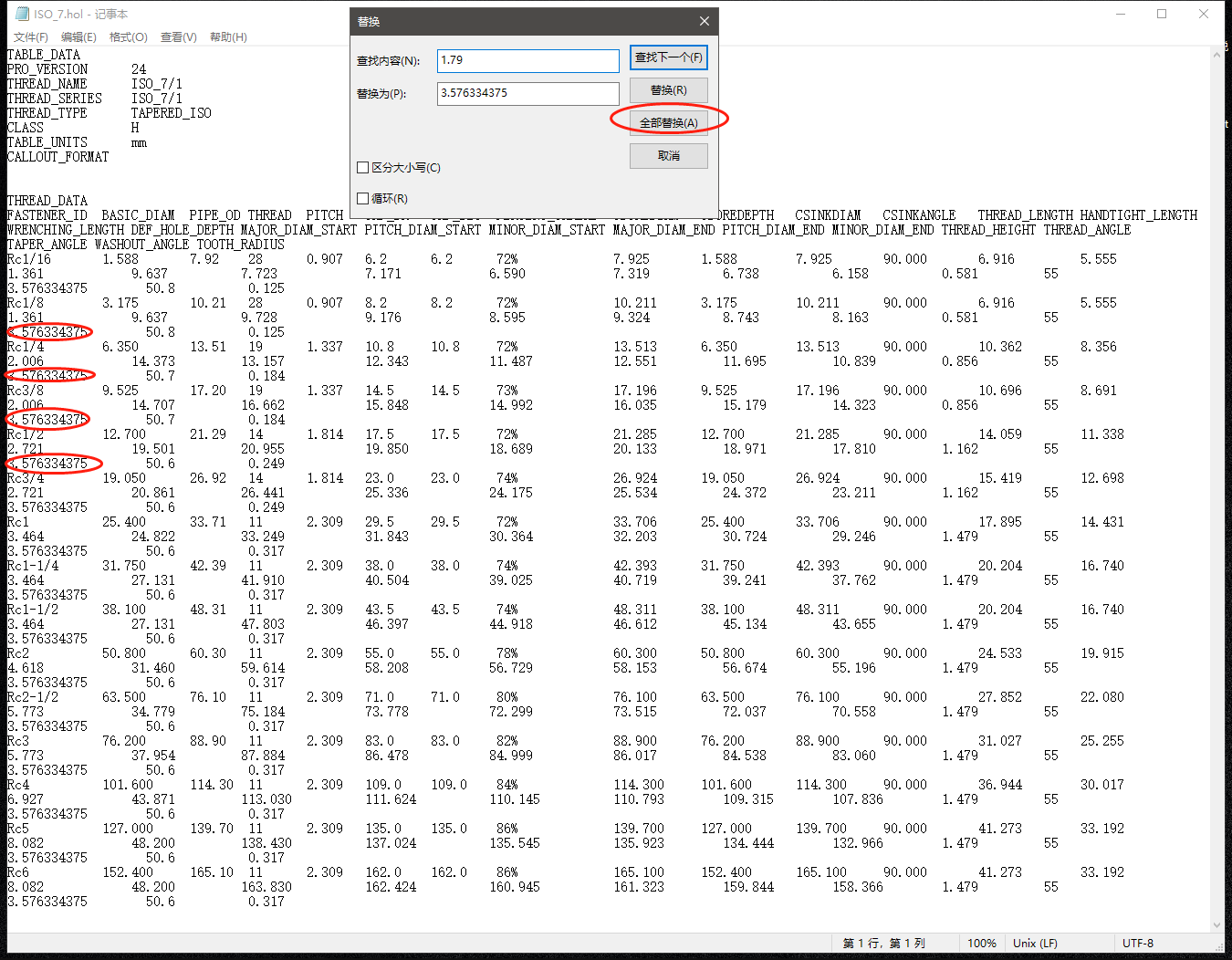Enable the 区分大小写(C) checkbox
Screen dimensions: 1232x960
(x=363, y=168)
